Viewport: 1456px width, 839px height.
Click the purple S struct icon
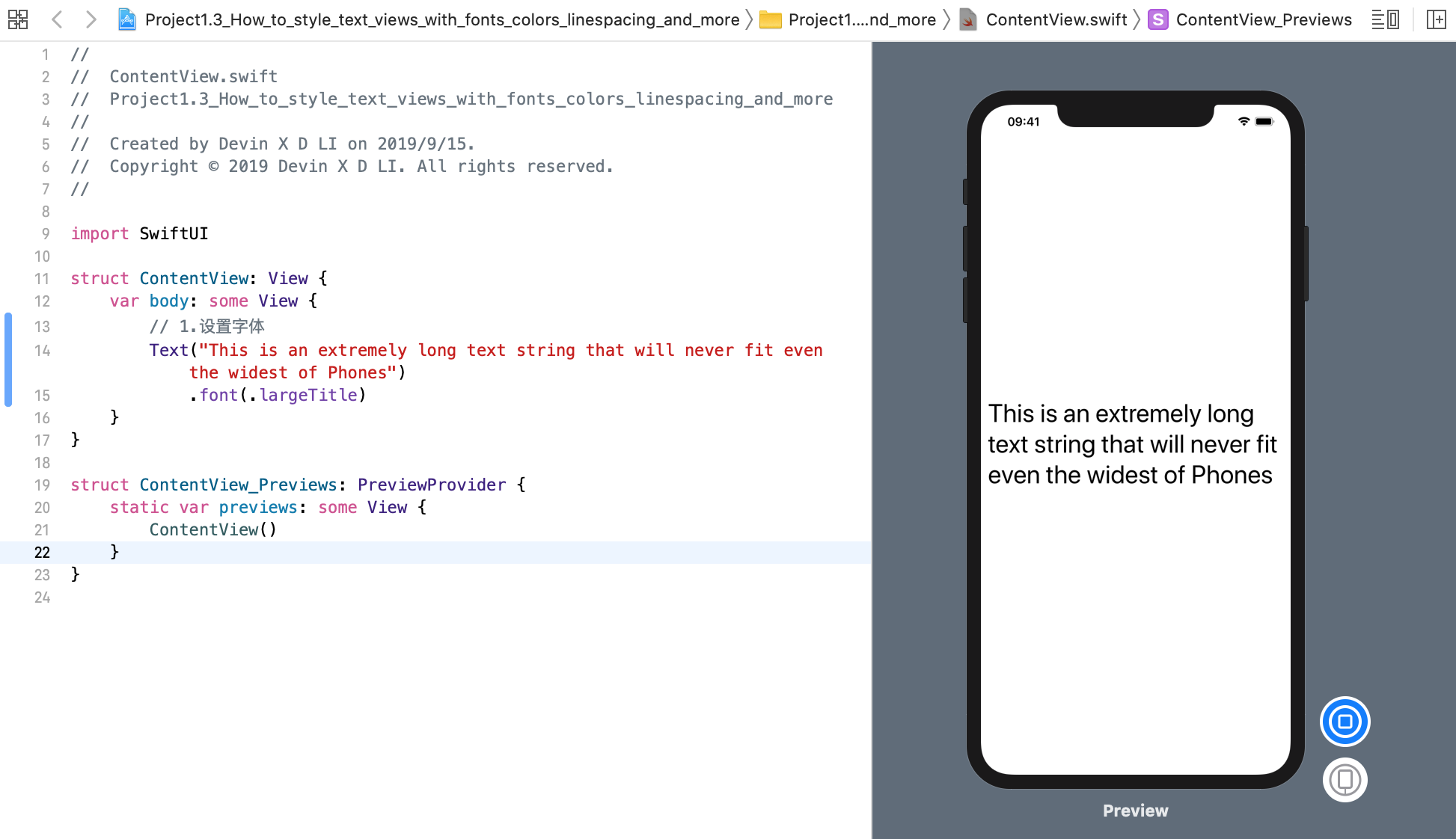pos(1158,19)
